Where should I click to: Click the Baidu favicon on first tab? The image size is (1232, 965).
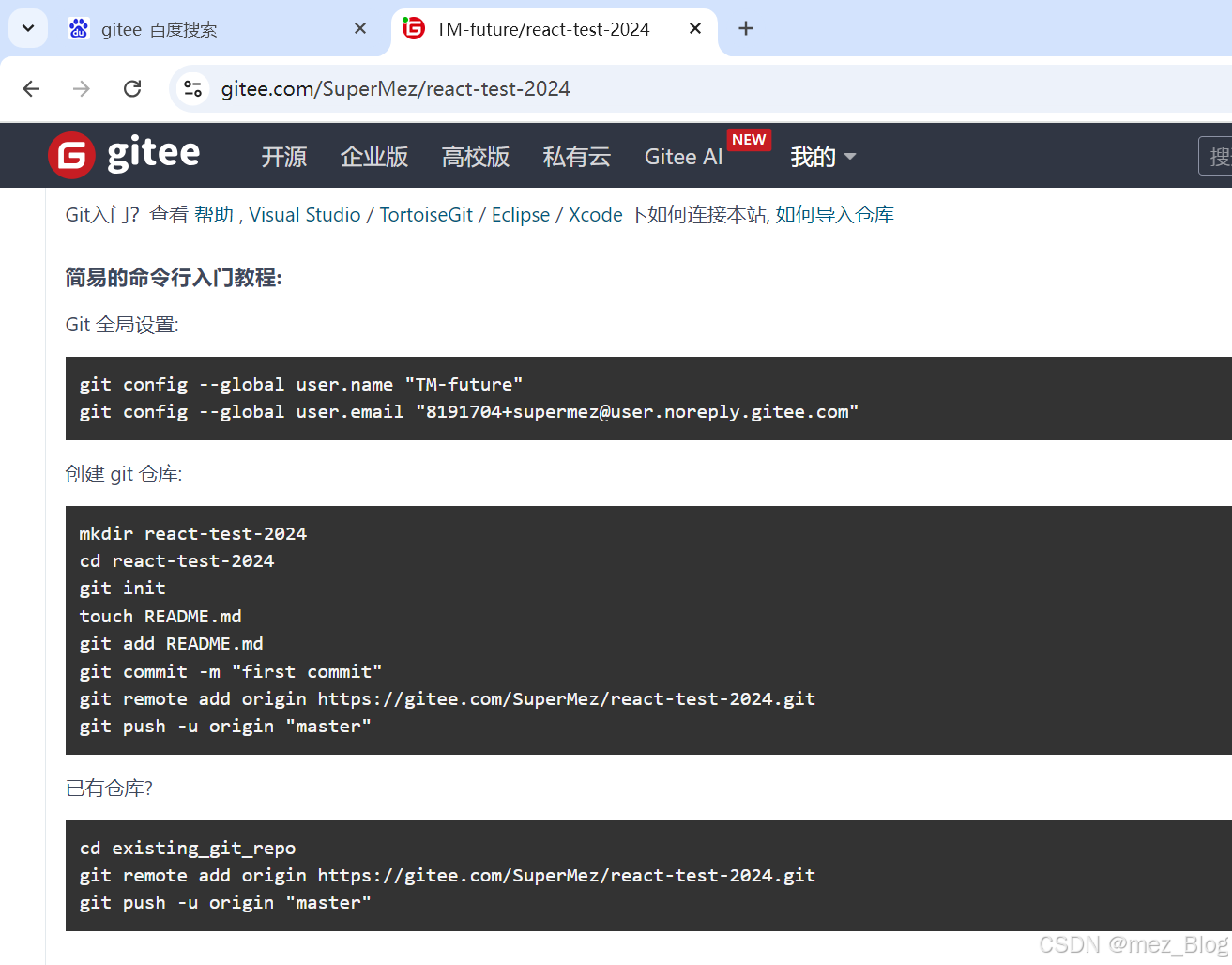pos(79,29)
